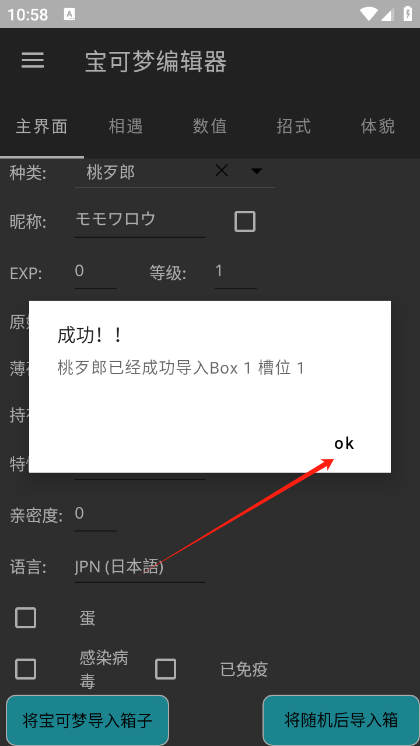This screenshot has width=420, height=746.
Task: Clear the species field with the X icon
Action: [222, 170]
